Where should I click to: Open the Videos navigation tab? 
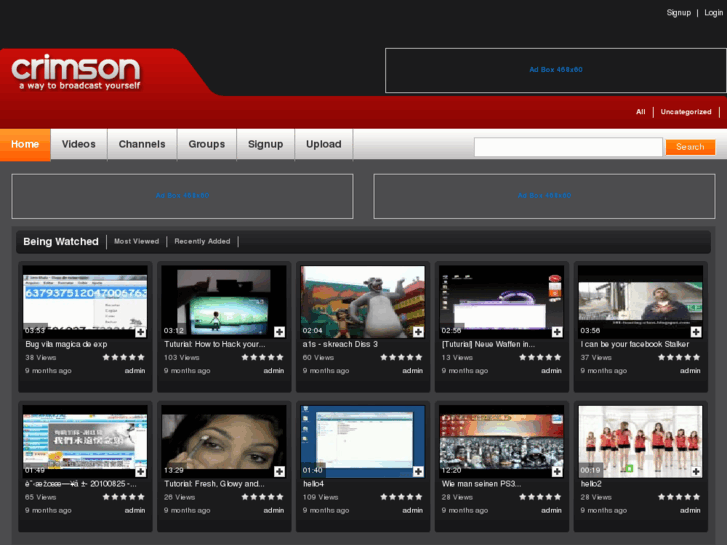[79, 144]
